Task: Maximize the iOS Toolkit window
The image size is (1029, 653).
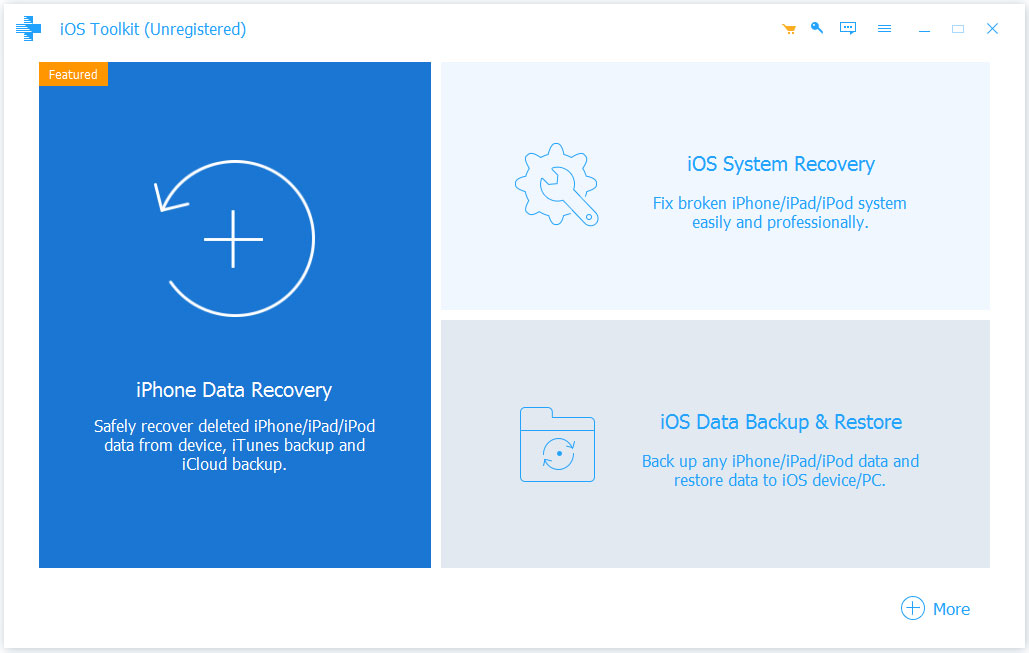Action: pos(958,29)
